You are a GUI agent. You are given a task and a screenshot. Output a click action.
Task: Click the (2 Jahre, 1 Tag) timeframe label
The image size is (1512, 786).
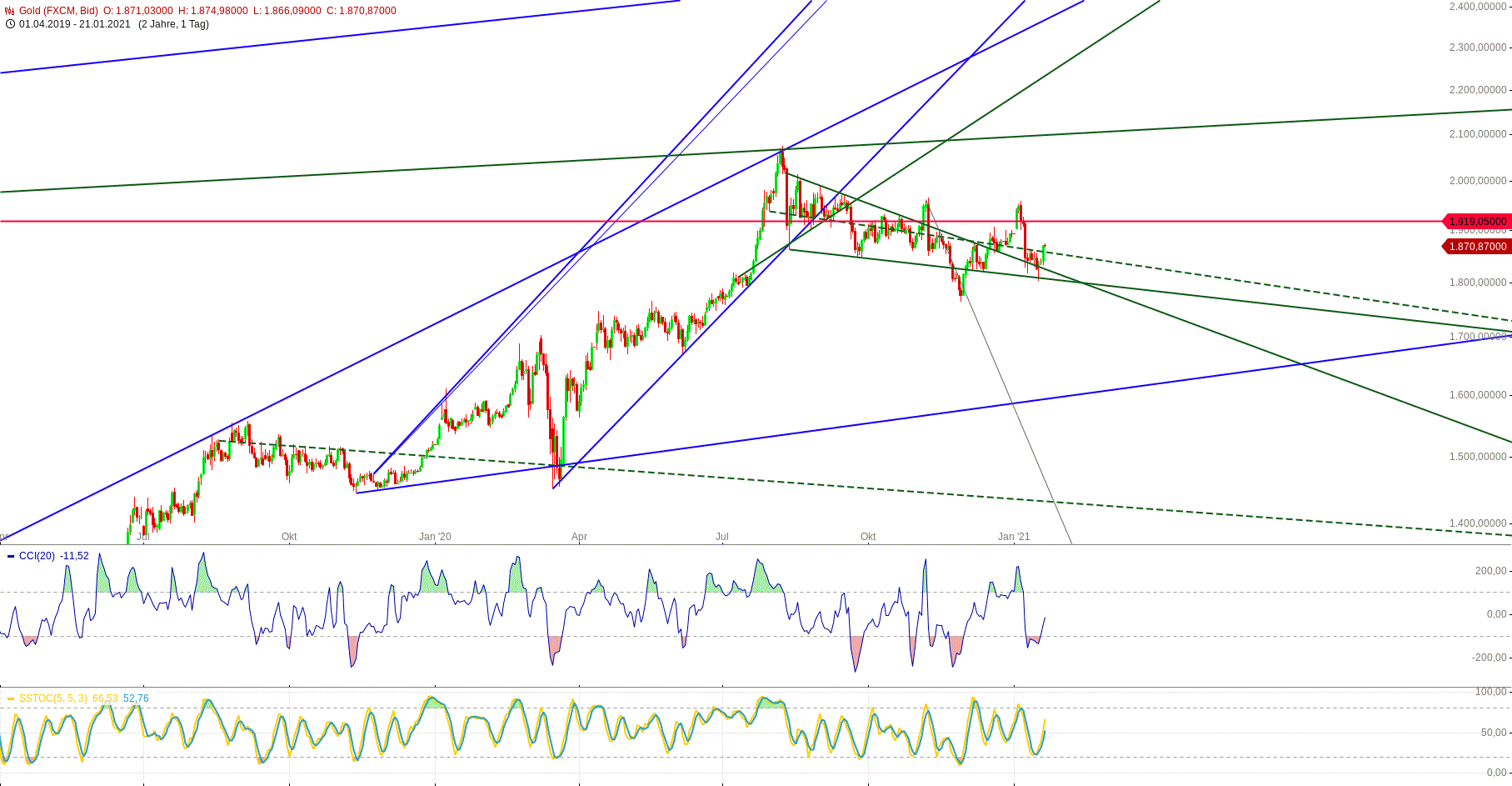(174, 24)
